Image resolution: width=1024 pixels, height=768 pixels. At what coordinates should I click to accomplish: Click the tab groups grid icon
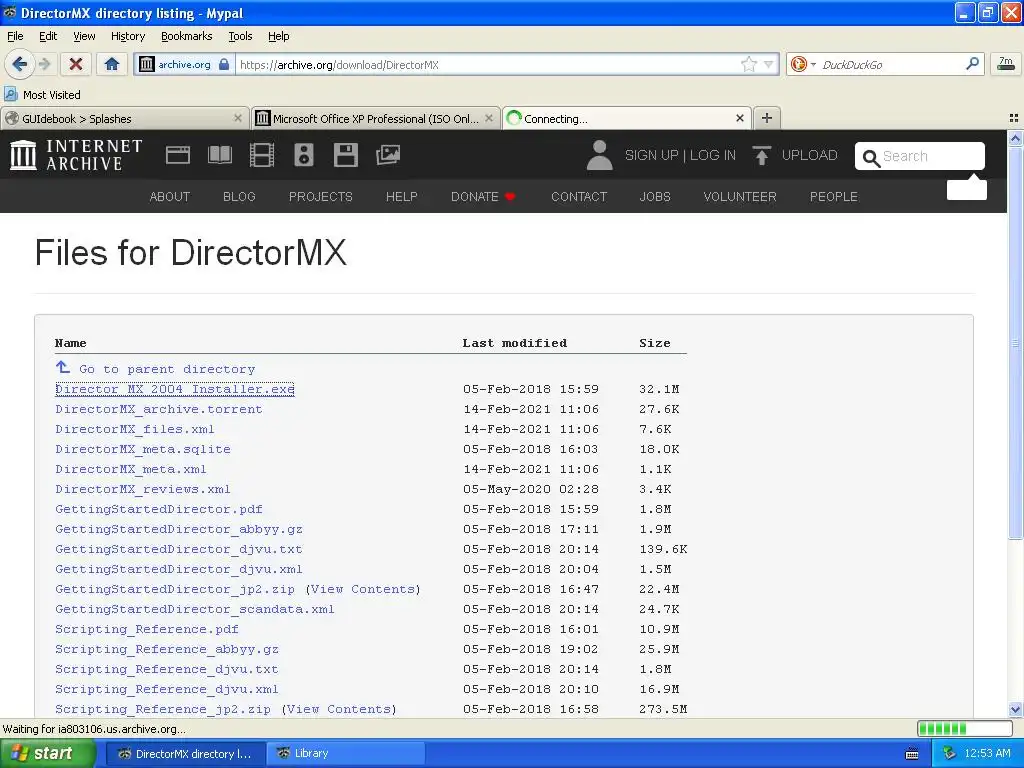coord(1014,118)
